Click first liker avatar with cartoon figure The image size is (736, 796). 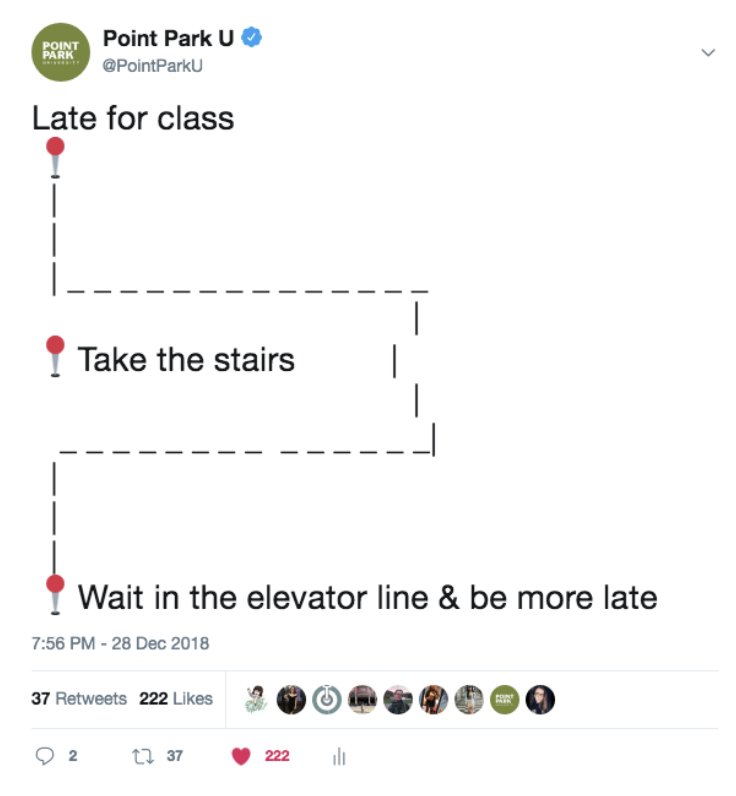click(256, 700)
